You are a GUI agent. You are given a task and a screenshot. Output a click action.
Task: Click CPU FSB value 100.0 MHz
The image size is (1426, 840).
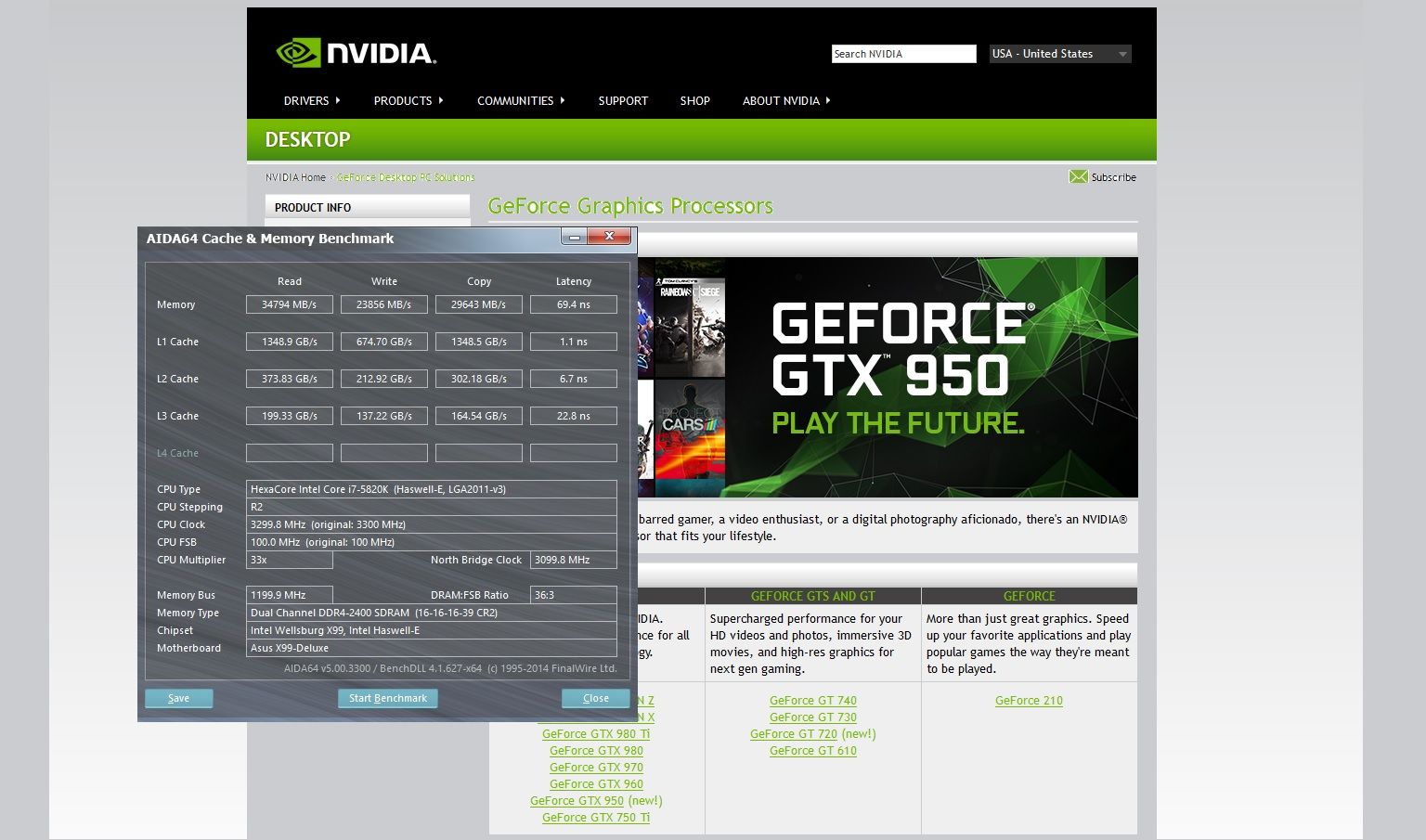(x=432, y=542)
